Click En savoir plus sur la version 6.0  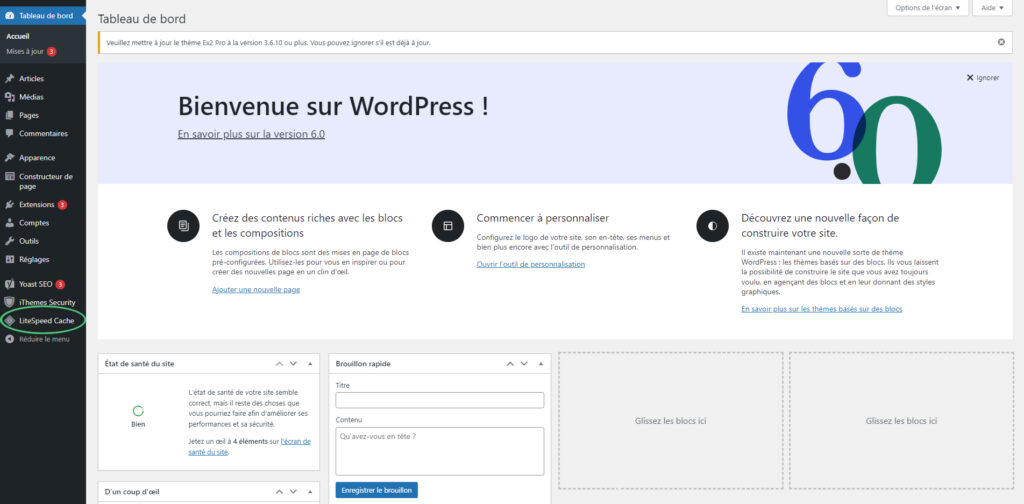251,134
